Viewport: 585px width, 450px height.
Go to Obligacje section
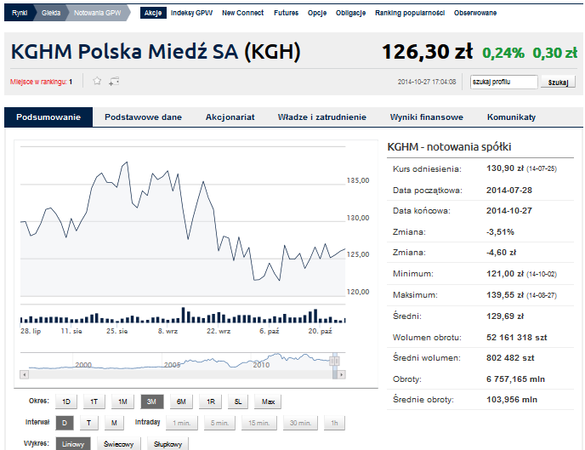point(350,13)
